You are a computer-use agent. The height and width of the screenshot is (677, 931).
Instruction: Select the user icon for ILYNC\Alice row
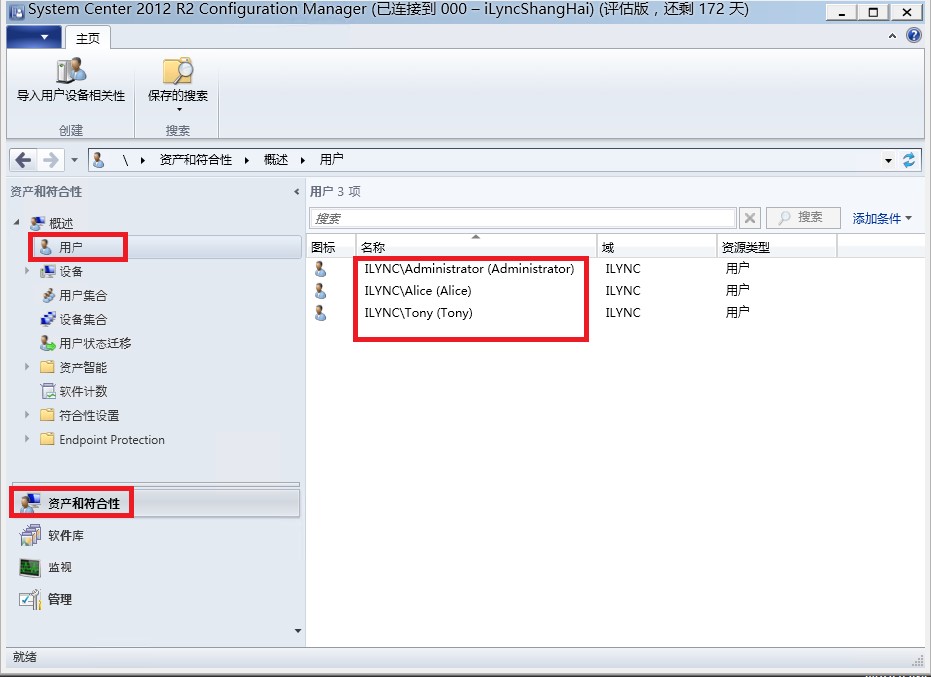point(321,291)
